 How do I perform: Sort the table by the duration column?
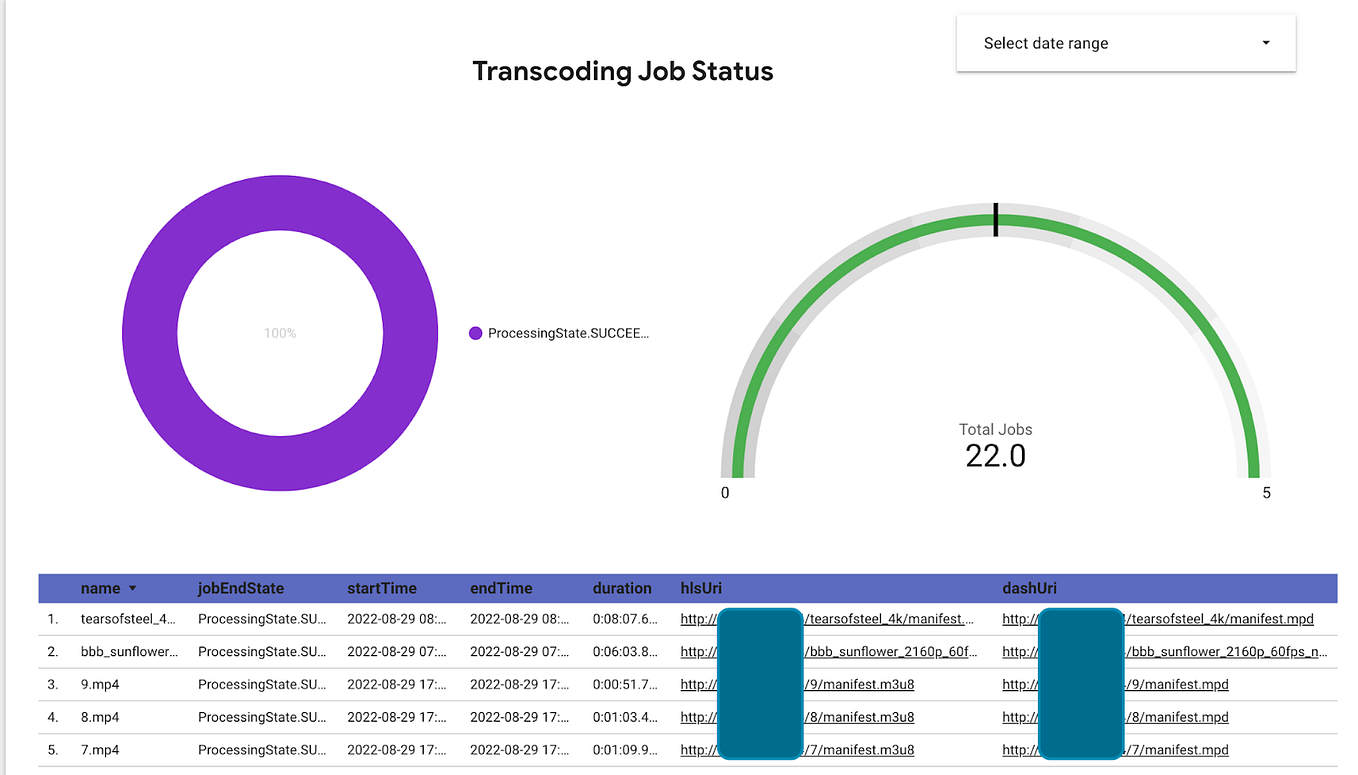coord(622,588)
